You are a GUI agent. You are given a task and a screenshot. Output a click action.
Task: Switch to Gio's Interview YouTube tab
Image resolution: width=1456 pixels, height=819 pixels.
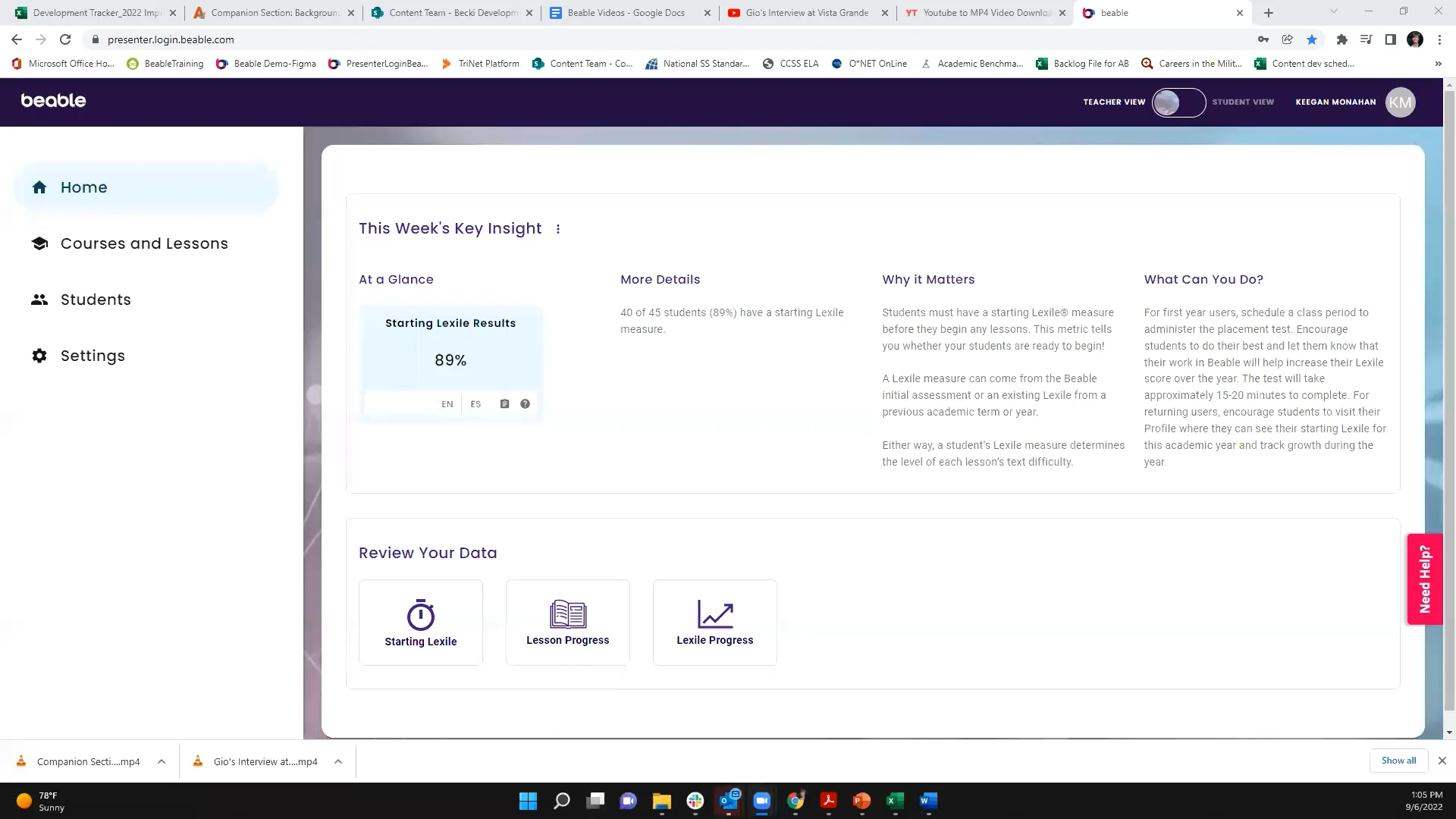808,13
